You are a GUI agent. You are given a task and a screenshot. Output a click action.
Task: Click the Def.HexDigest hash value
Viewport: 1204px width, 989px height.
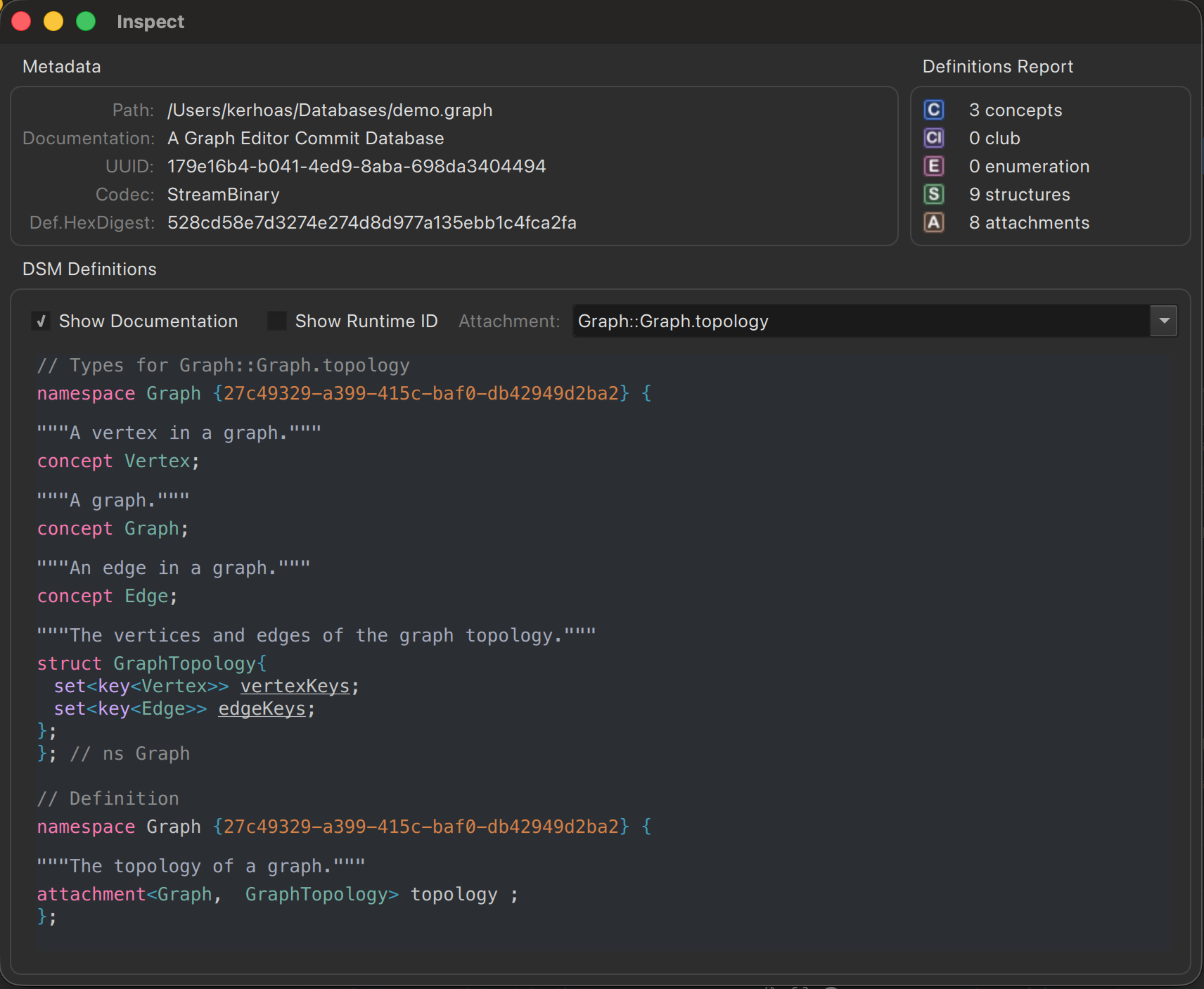(371, 222)
